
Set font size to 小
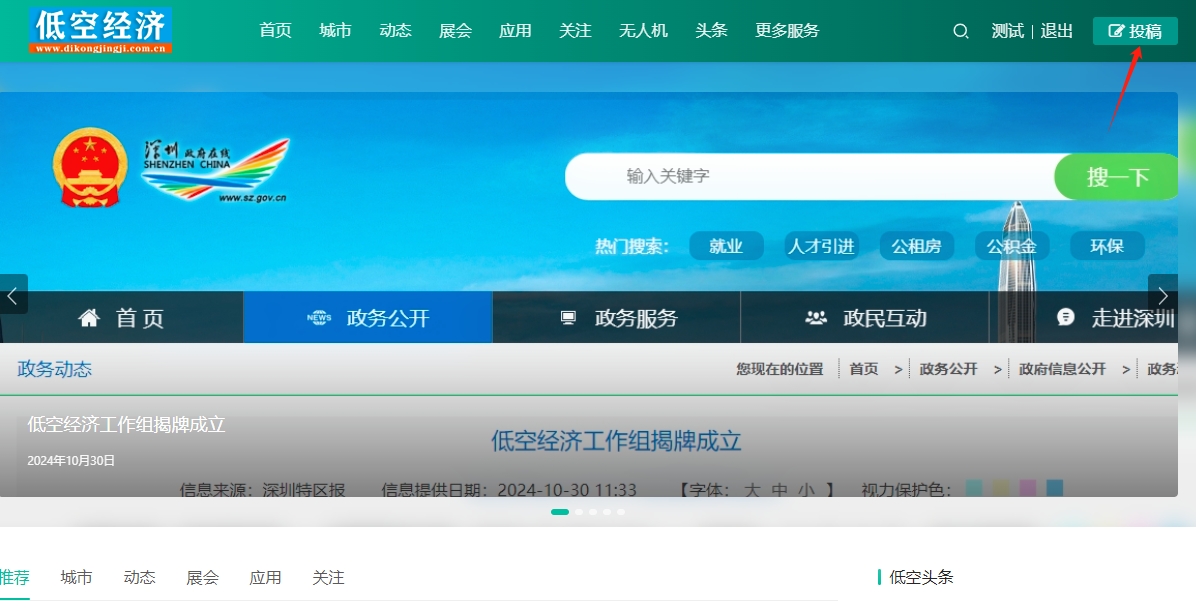click(807, 490)
